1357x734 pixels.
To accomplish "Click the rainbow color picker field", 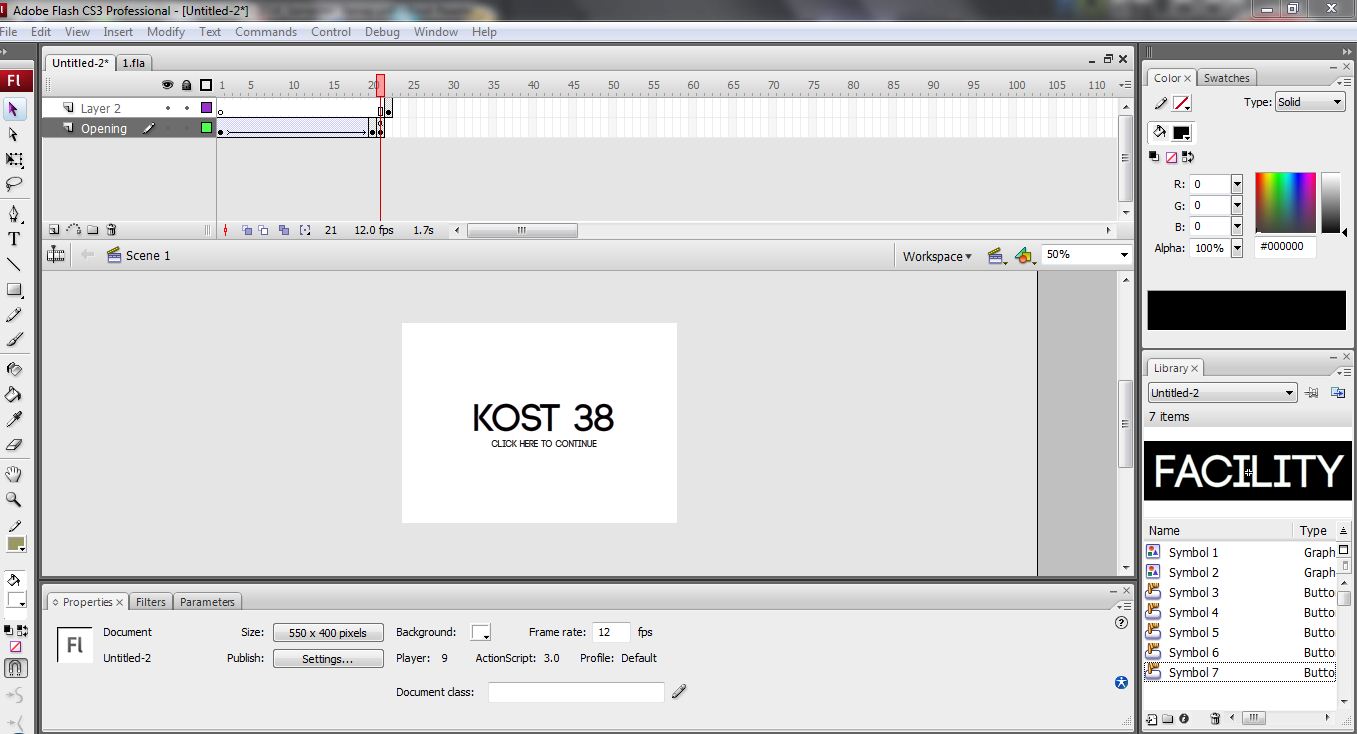I will tap(1285, 203).
